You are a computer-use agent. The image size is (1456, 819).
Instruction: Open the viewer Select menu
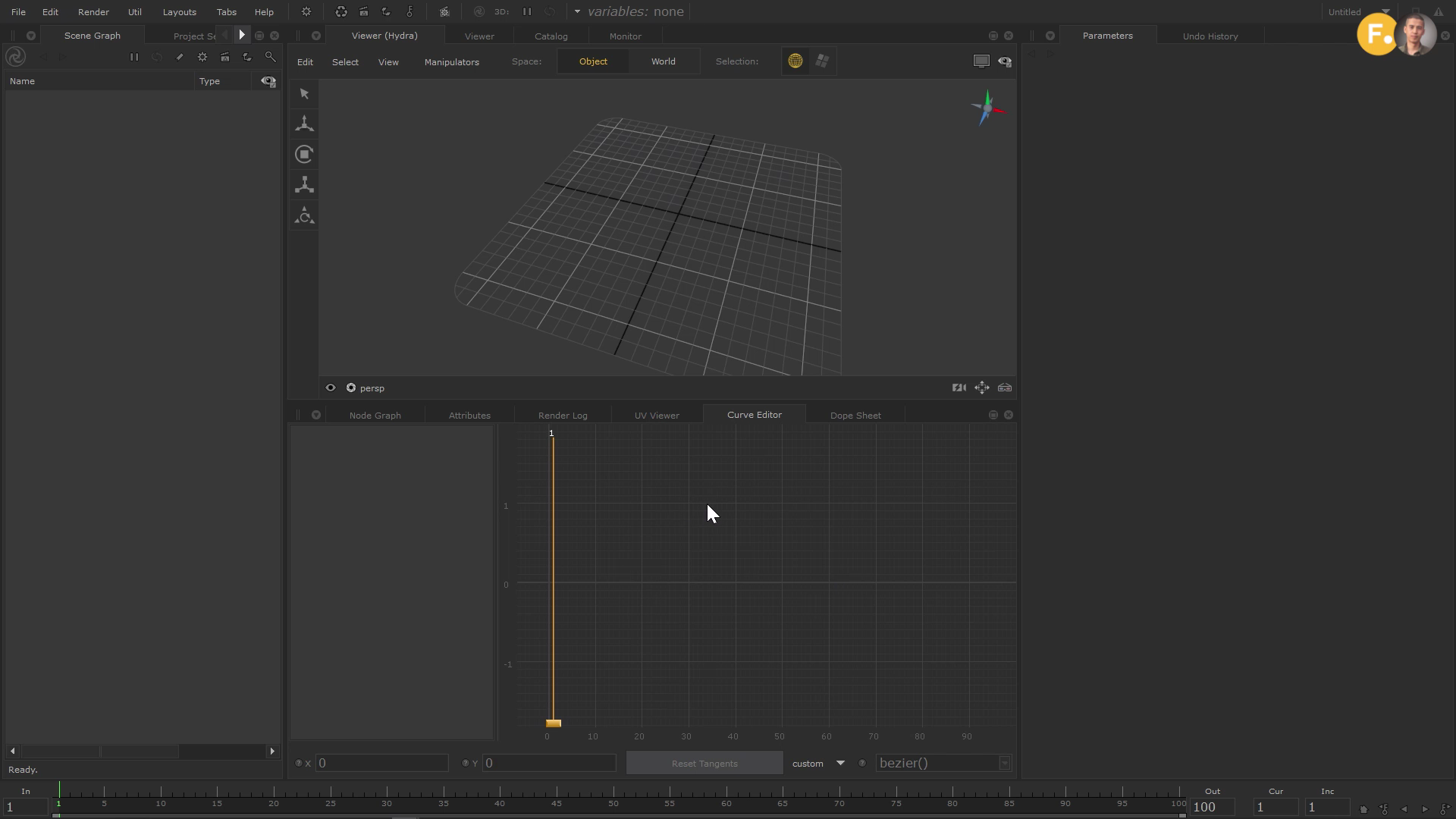(x=345, y=62)
